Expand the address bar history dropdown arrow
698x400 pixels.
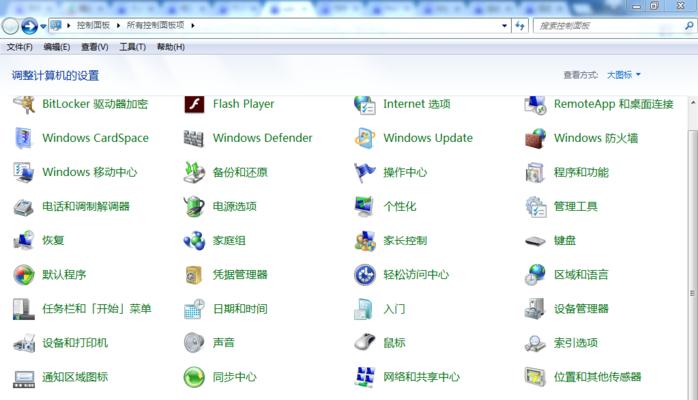504,26
